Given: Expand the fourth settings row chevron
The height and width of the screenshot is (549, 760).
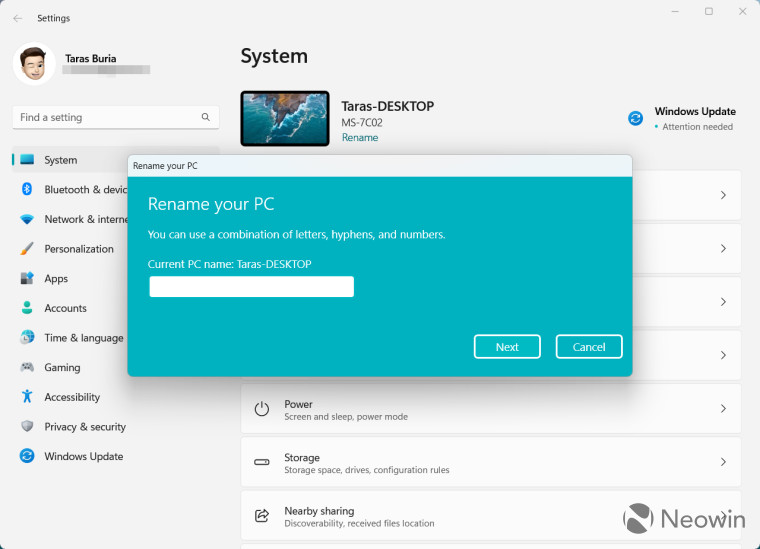Looking at the screenshot, I should point(723,355).
